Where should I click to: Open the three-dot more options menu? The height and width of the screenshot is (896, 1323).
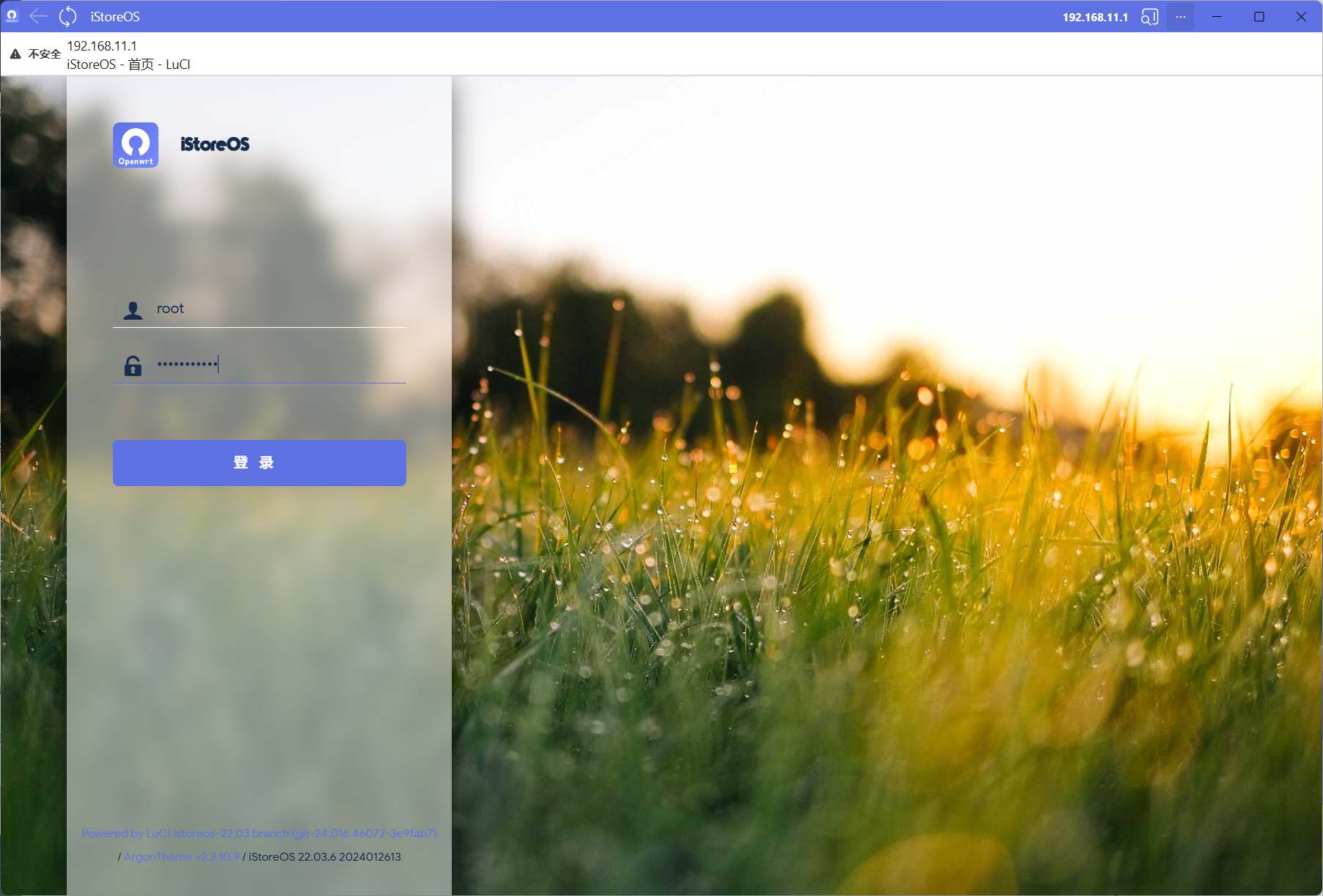tap(1180, 17)
